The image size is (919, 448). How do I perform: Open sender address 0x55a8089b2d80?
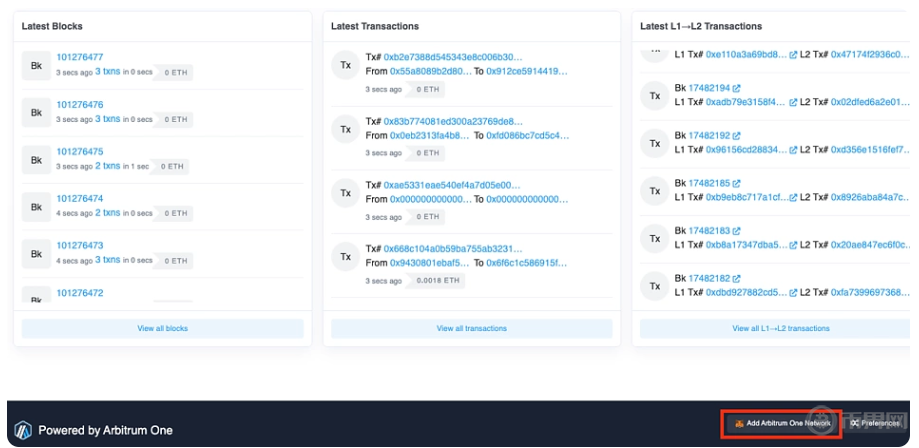pos(430,71)
